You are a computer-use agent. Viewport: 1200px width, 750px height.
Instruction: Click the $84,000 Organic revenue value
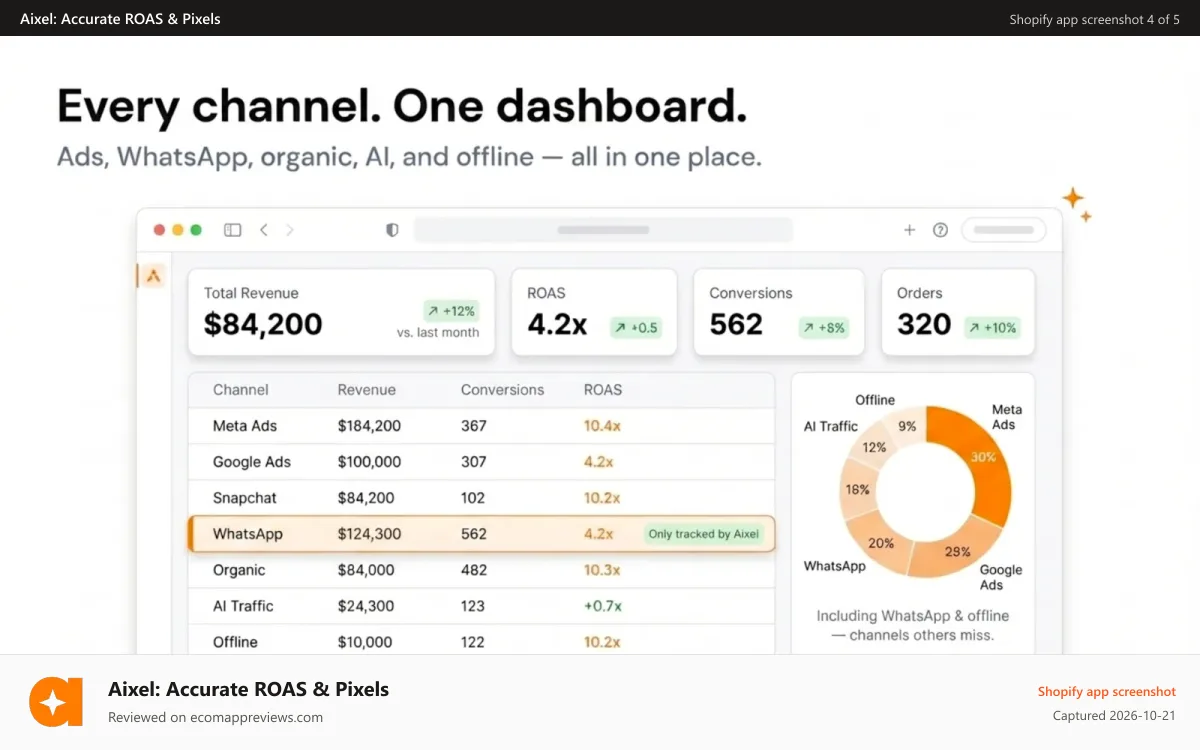tap(366, 570)
